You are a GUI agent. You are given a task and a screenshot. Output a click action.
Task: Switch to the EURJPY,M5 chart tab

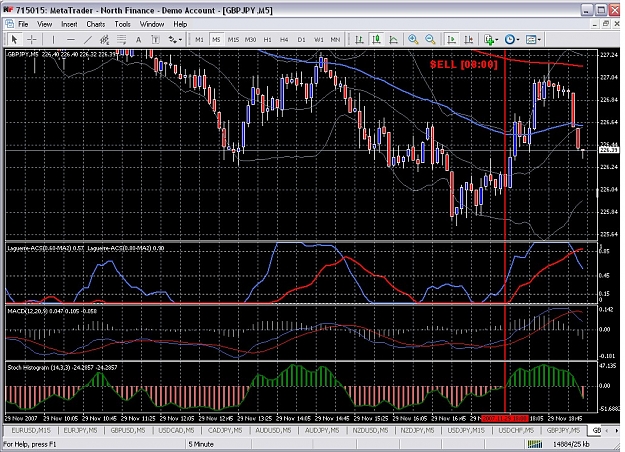click(81, 430)
